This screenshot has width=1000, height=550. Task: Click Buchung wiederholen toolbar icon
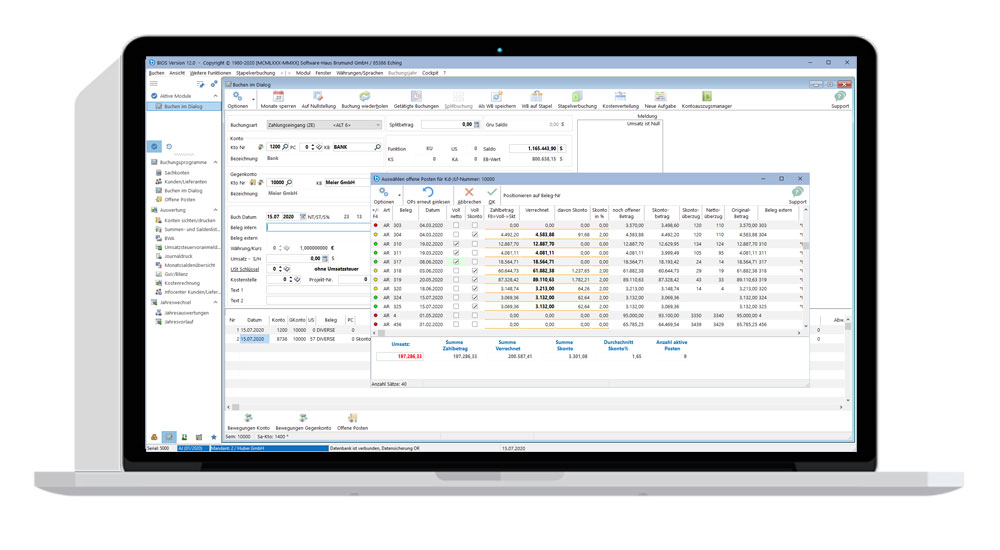point(364,96)
